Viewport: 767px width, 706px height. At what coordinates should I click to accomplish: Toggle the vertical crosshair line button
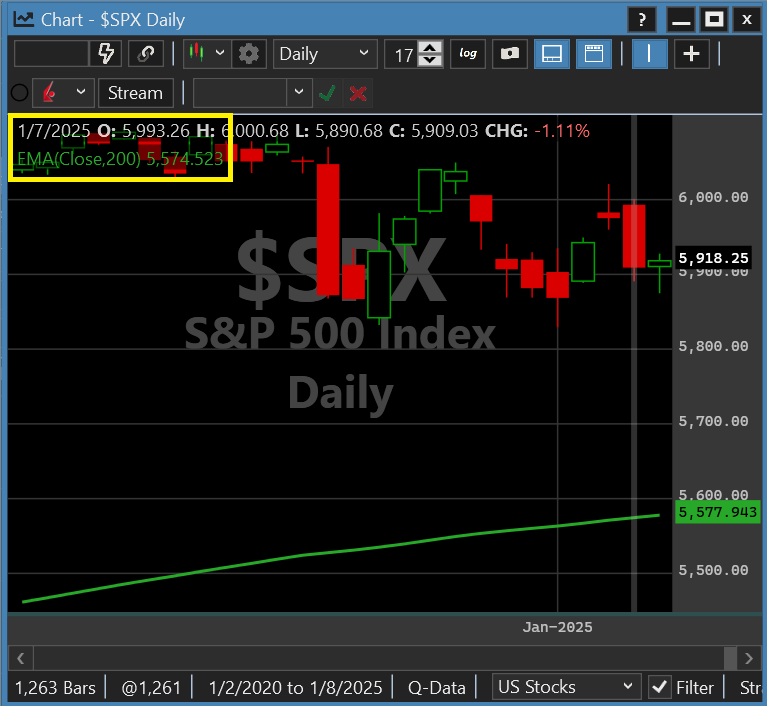click(650, 53)
